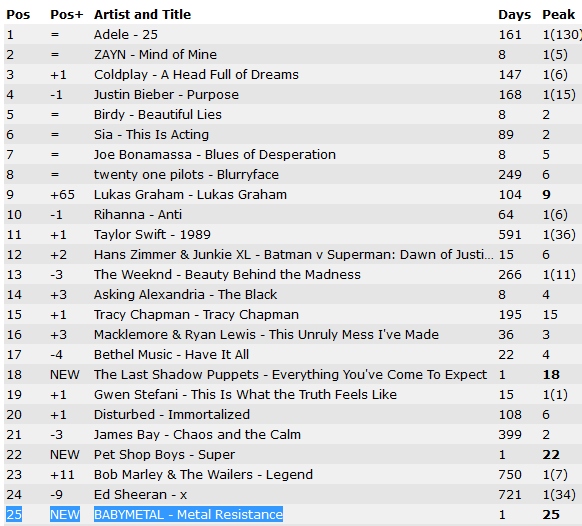Screen dimensions: 582x526
Task: Click the Days column header
Action: pos(514,14)
